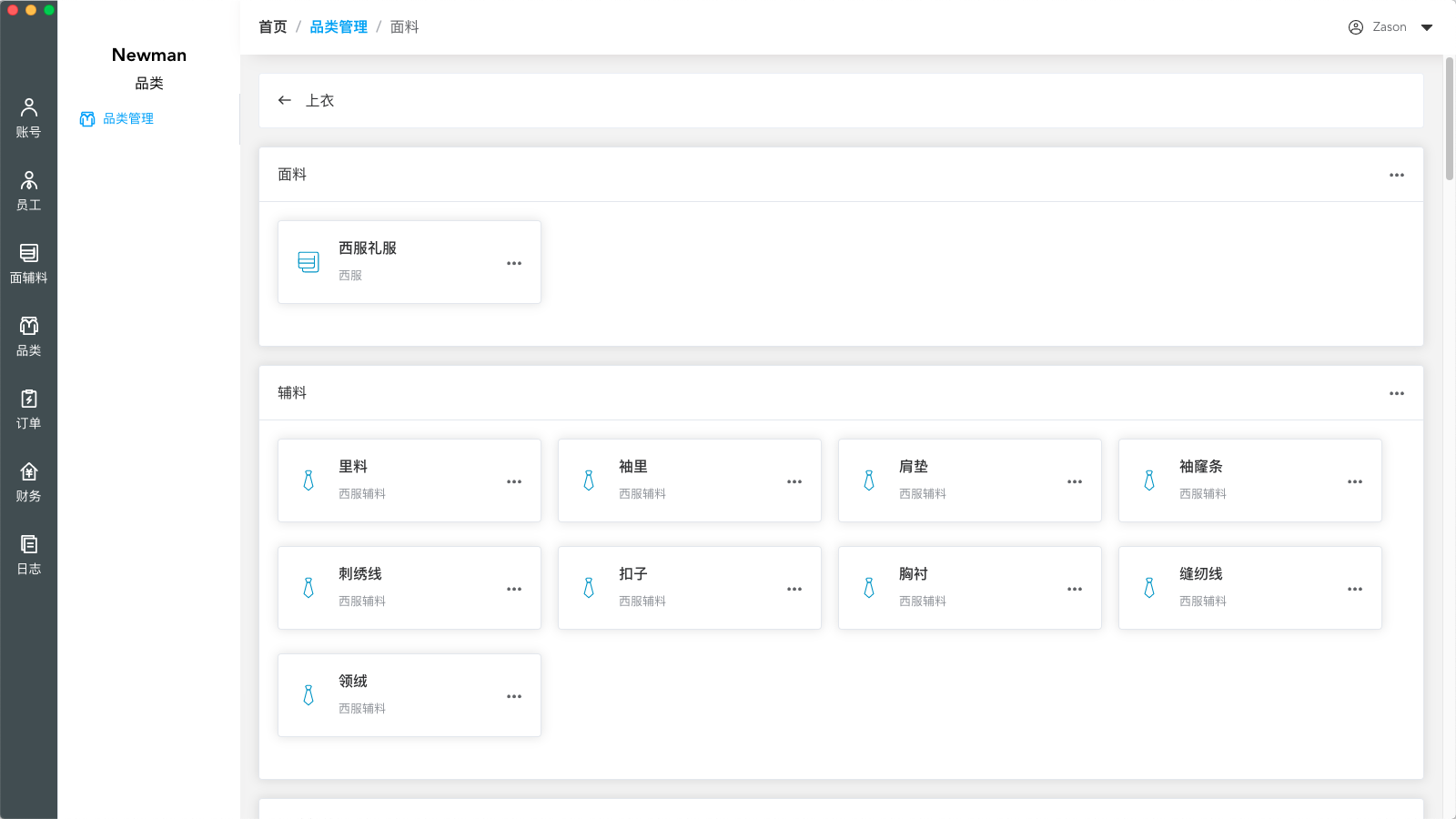Click the tie icon on 袖里 card

(x=589, y=480)
